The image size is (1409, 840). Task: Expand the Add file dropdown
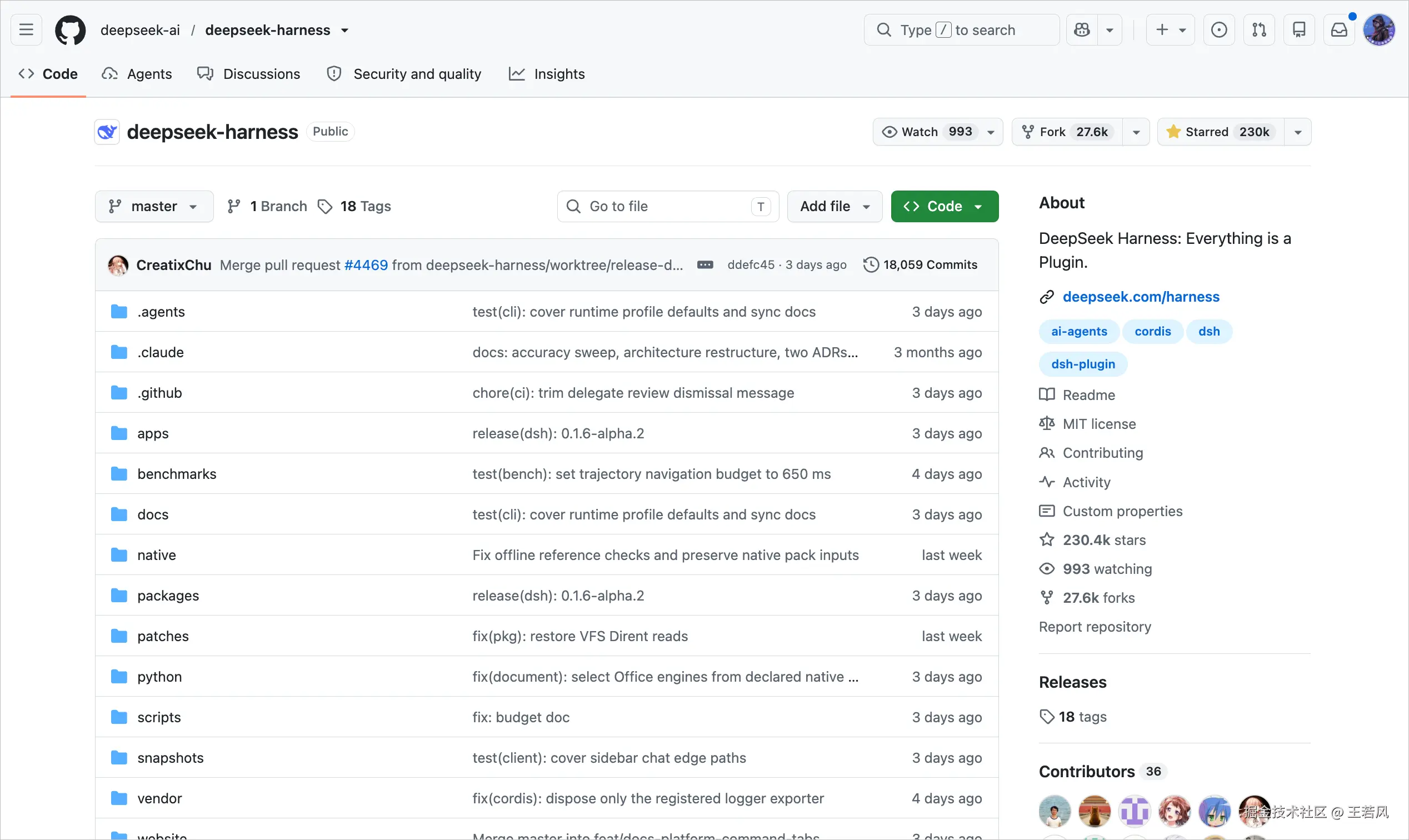pyautogui.click(x=835, y=207)
